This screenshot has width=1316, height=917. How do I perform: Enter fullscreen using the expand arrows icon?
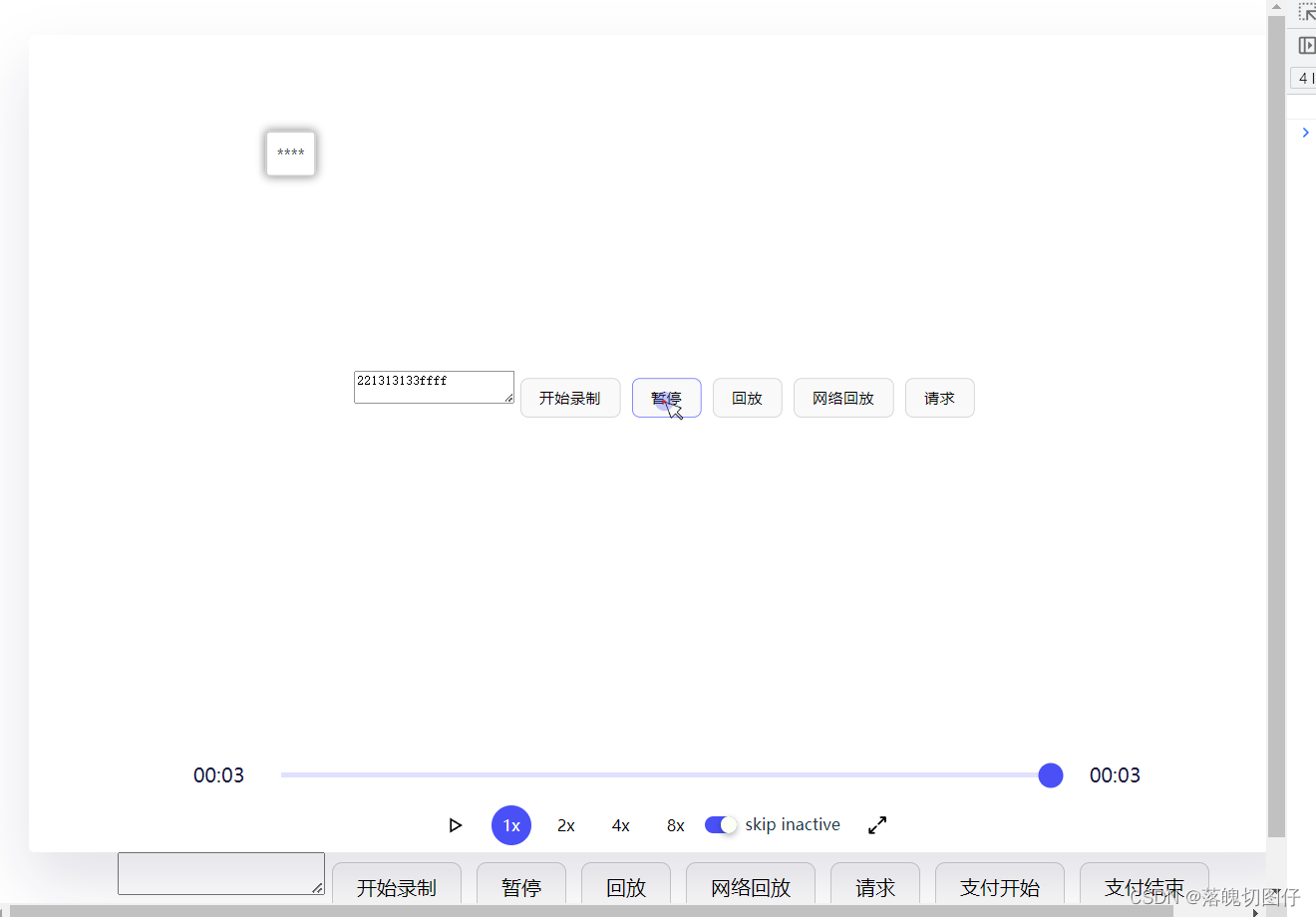(876, 824)
